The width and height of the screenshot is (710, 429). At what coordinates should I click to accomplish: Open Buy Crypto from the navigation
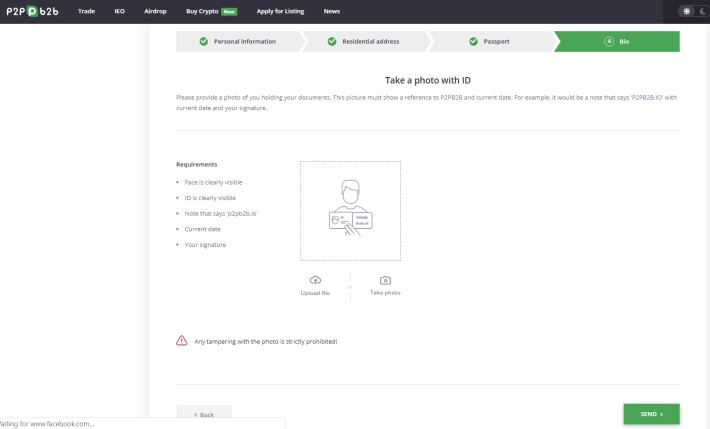tap(202, 11)
